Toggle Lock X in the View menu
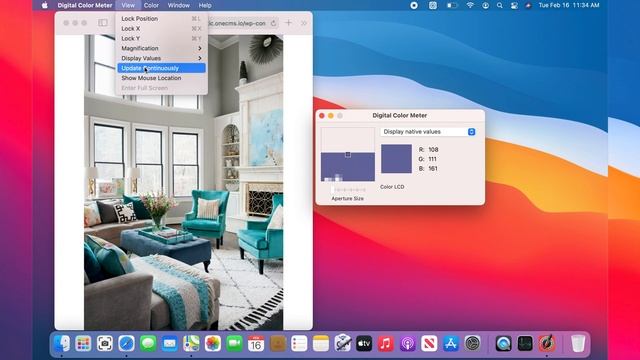The width and height of the screenshot is (640, 360). tap(162, 29)
